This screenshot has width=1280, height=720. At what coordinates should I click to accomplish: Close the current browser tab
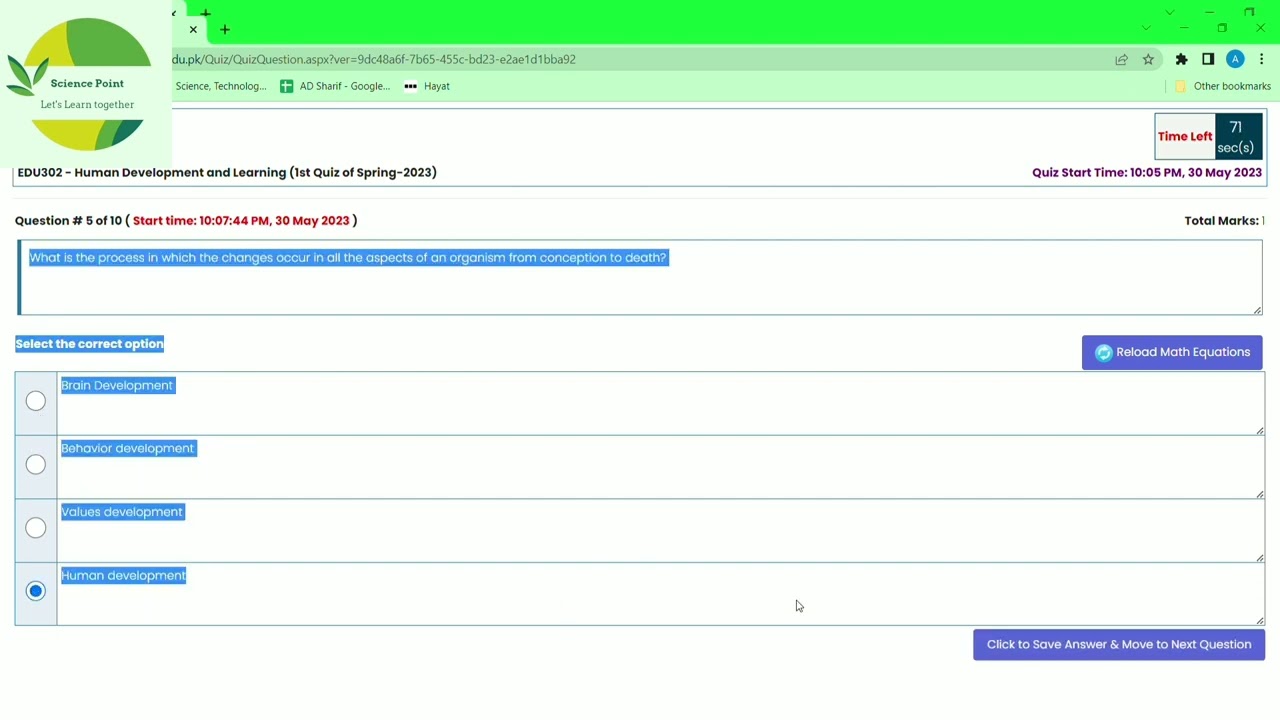pyautogui.click(x=193, y=30)
